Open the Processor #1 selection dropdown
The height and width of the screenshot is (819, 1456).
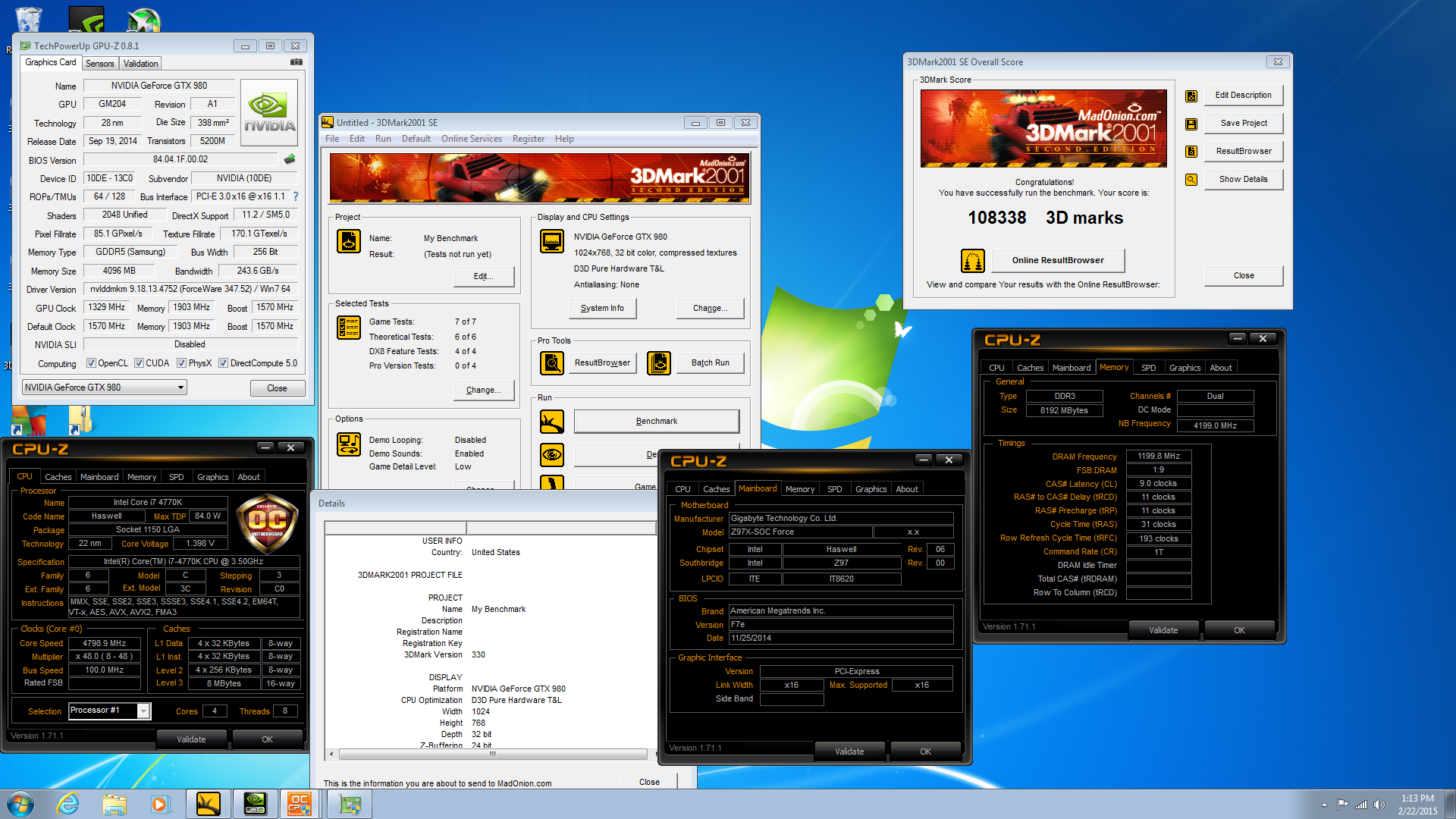tap(110, 711)
